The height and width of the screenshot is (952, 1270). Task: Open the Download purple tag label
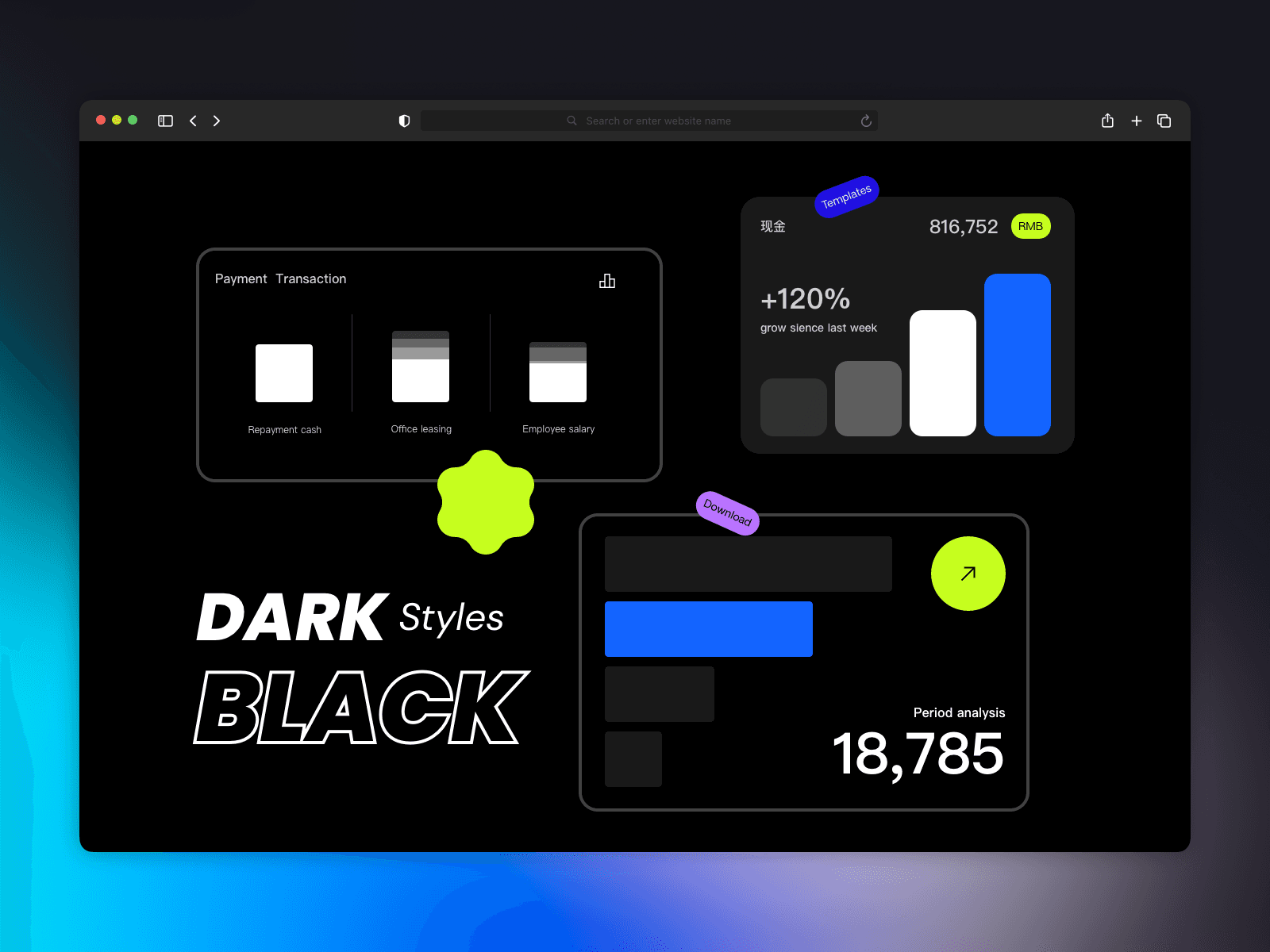[x=727, y=514]
